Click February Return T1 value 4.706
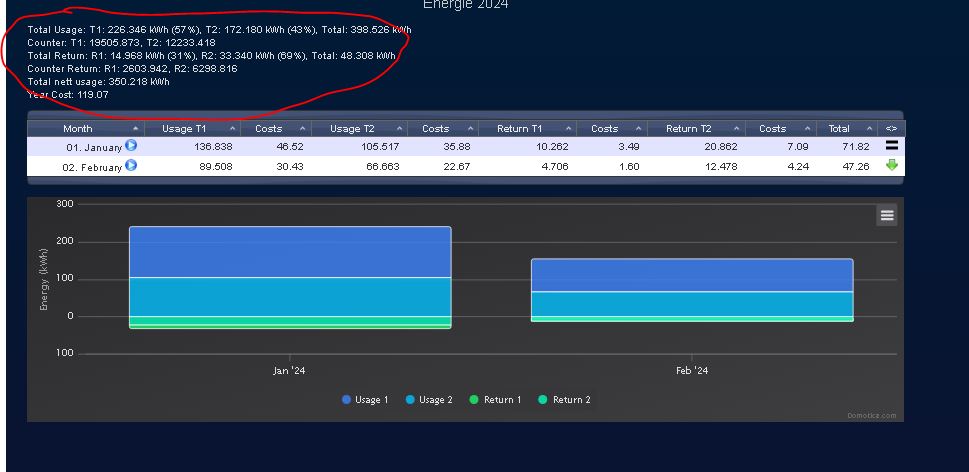This screenshot has height=472, width=969. point(555,166)
